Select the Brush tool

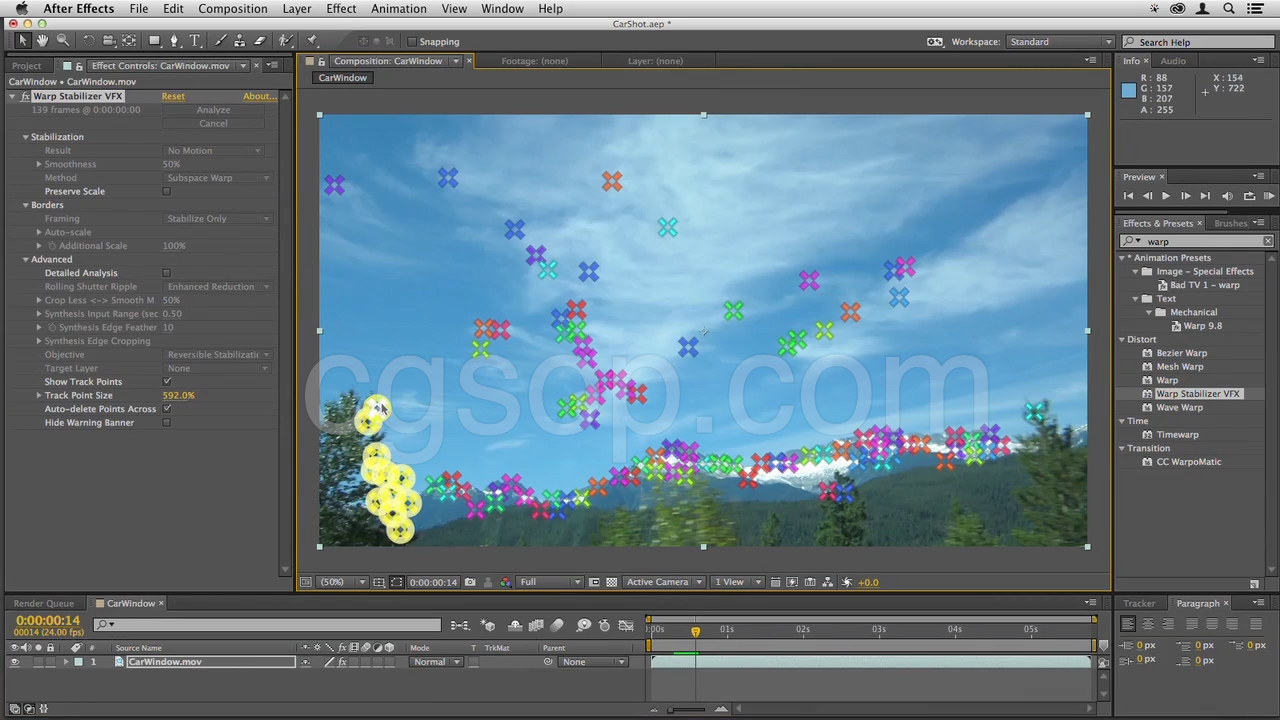pyautogui.click(x=220, y=41)
